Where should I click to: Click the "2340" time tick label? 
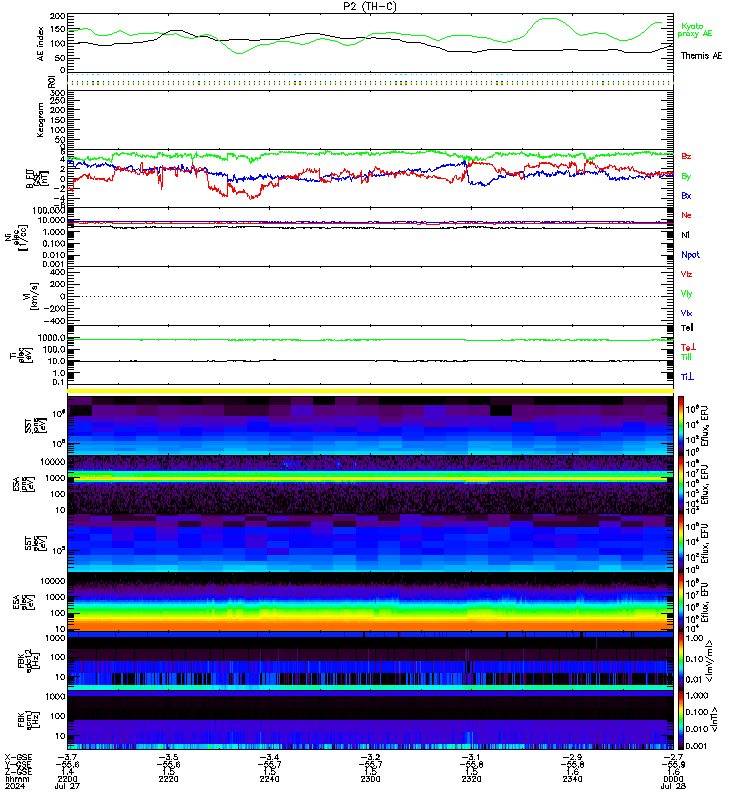coord(572,779)
